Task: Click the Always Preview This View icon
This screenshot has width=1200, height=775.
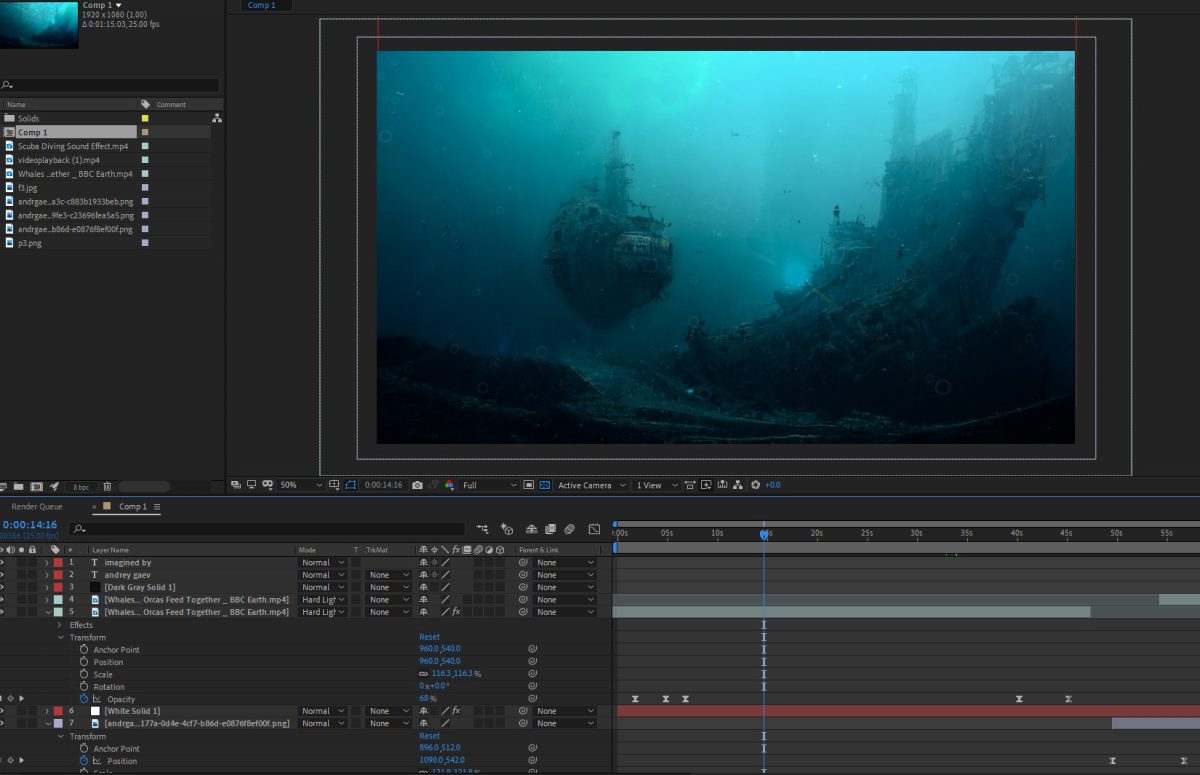Action: pyautogui.click(x=236, y=485)
